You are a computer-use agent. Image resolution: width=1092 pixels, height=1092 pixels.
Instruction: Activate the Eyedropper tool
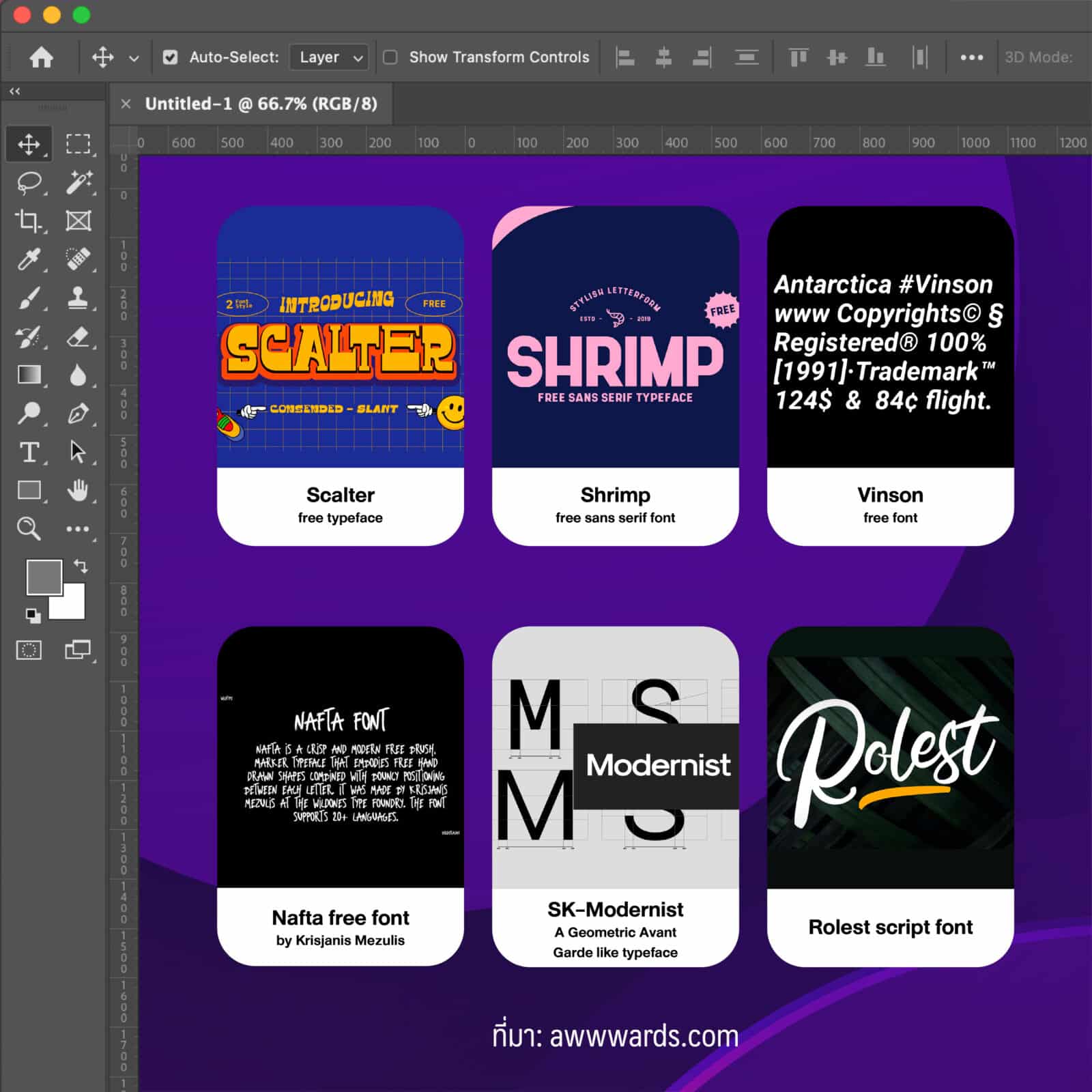click(29, 259)
